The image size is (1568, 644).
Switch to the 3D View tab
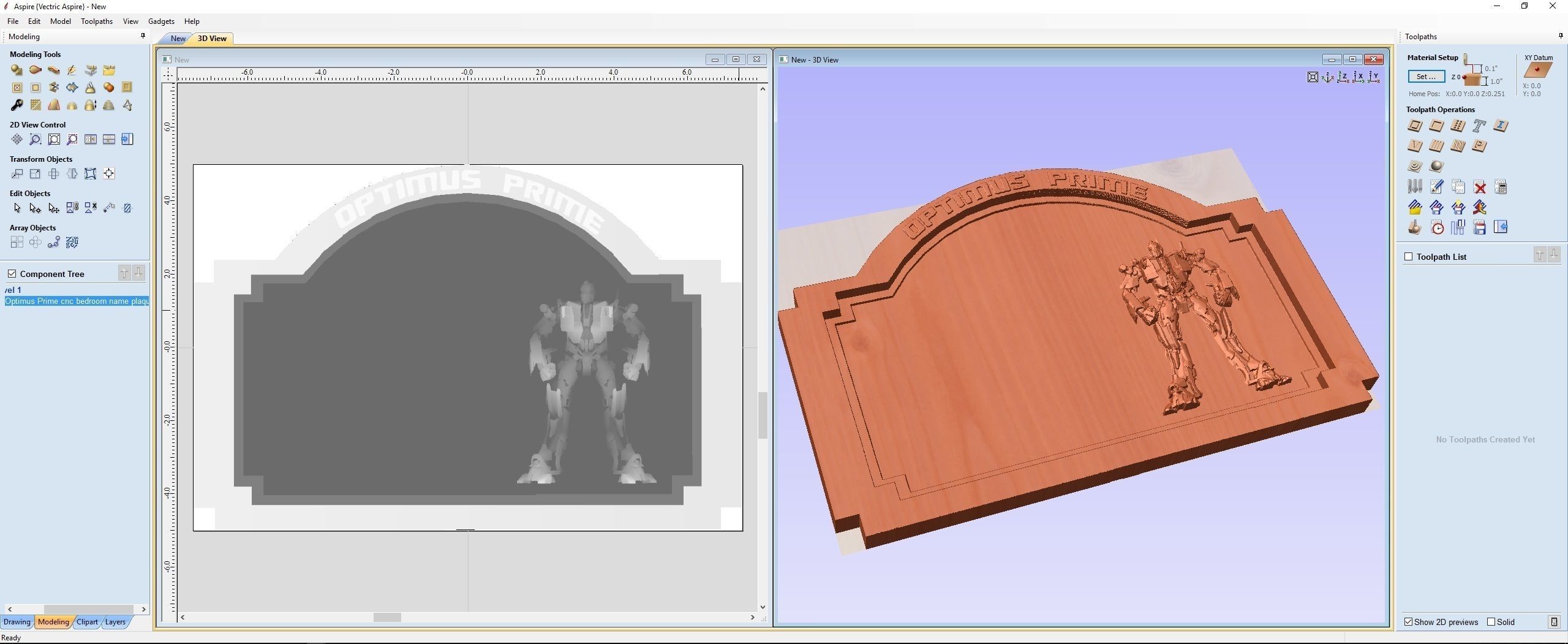[212, 38]
